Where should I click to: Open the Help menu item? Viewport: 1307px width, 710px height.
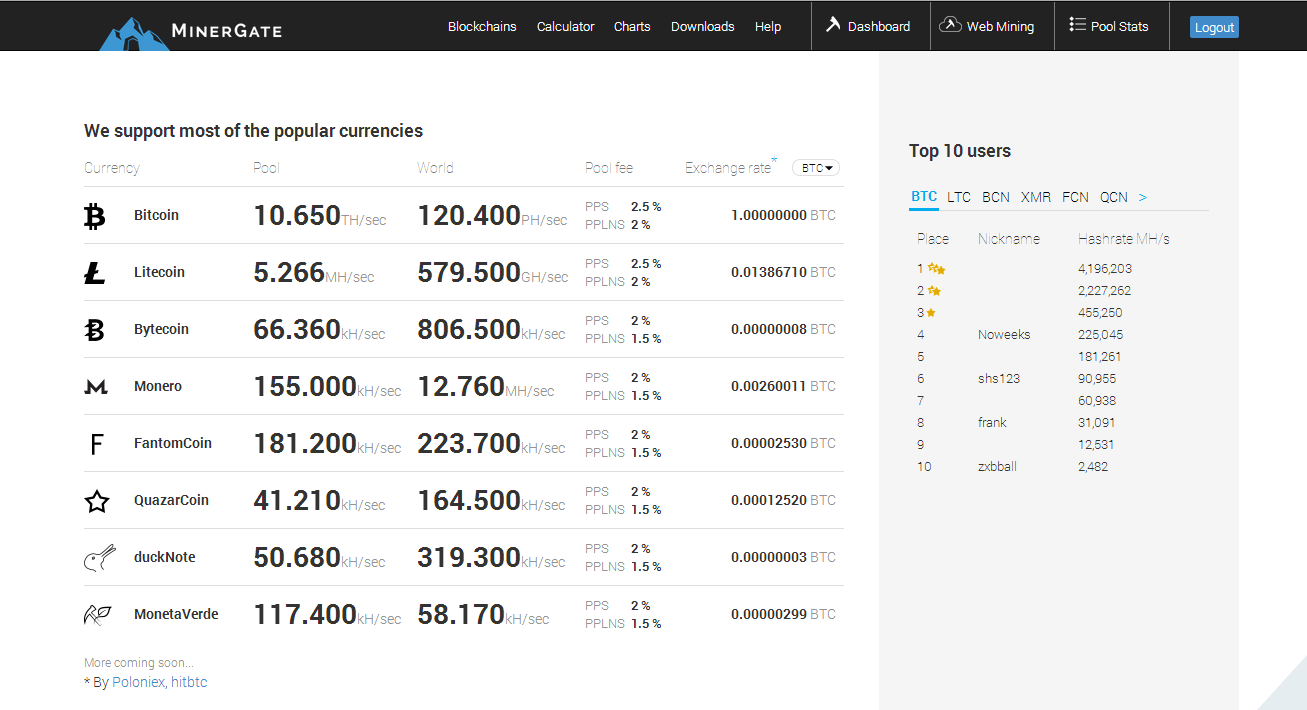click(x=768, y=26)
